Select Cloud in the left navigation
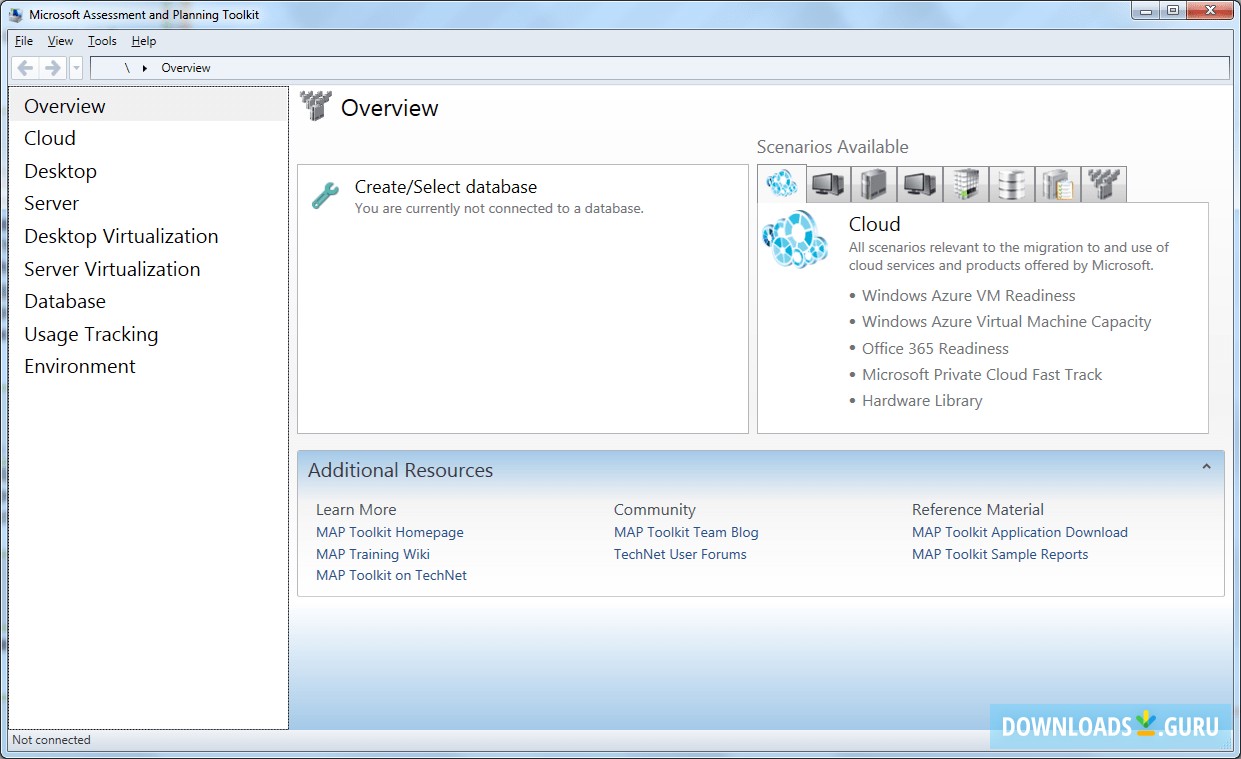Viewport: 1241px width, 759px height. pyautogui.click(x=148, y=138)
